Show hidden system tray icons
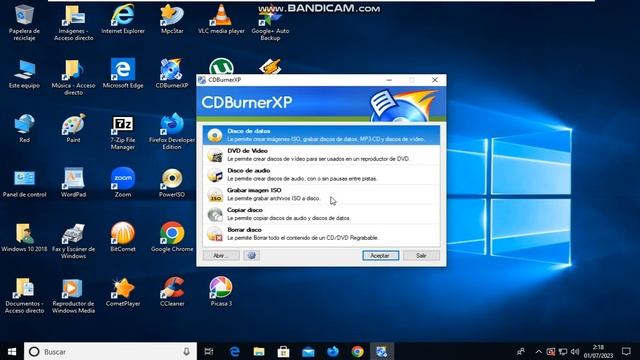The width and height of the screenshot is (640, 360). point(538,351)
